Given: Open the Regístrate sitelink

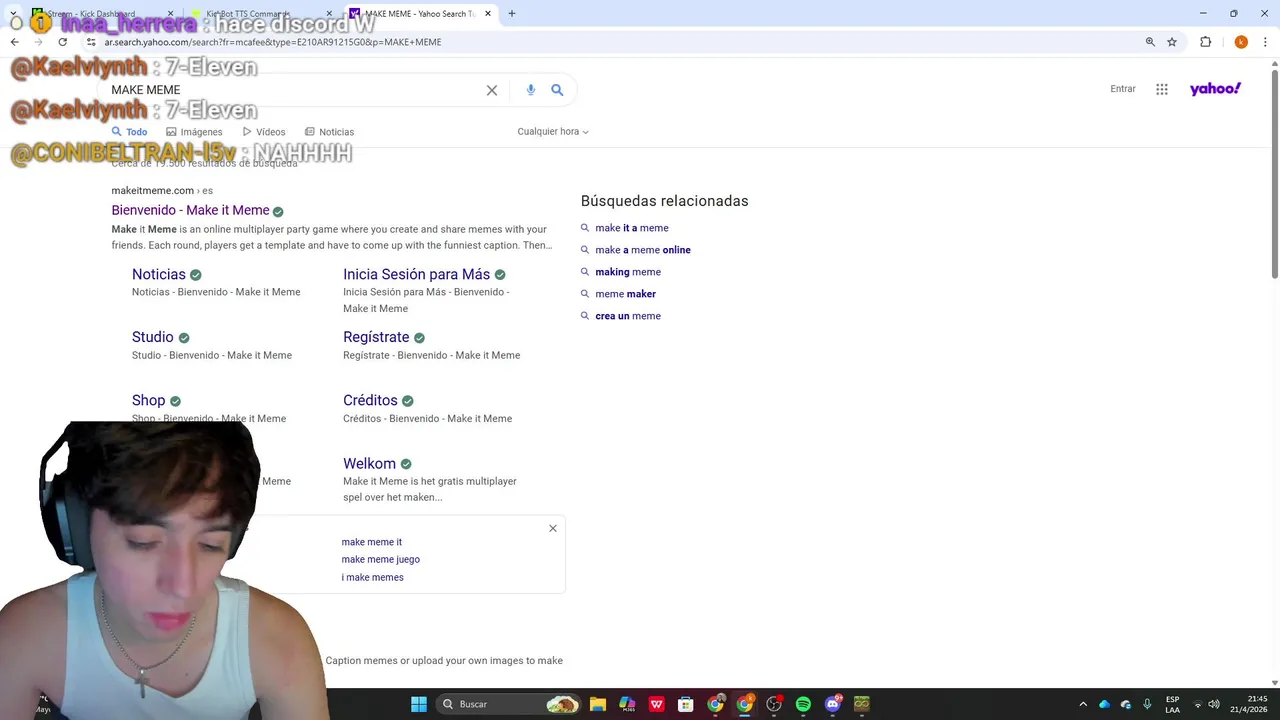Looking at the screenshot, I should click(x=376, y=337).
